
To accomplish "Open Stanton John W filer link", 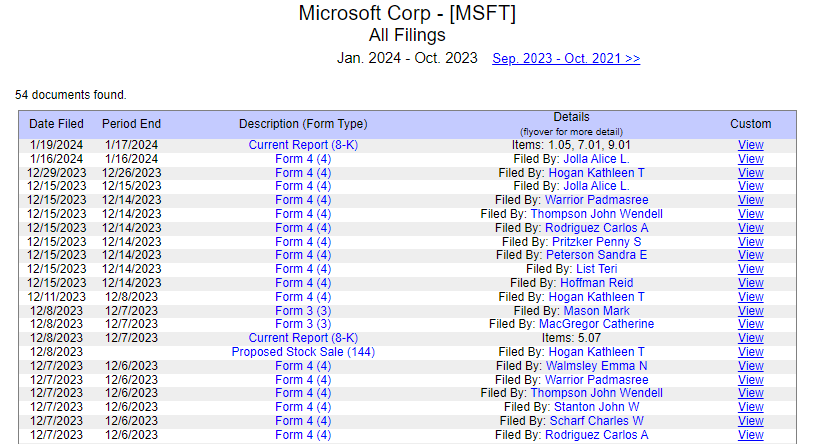I will [597, 407].
